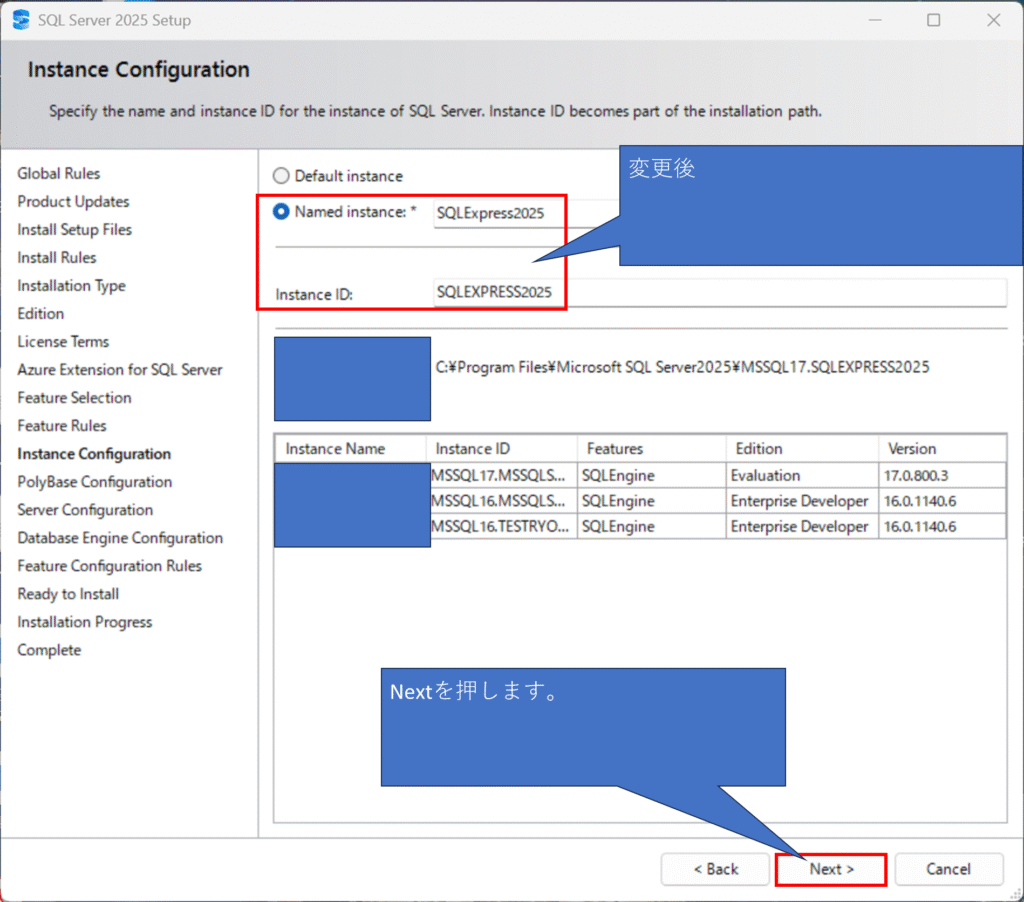The height and width of the screenshot is (902, 1024).
Task: Minimize the SQL Server 2025 Setup window
Action: 875,20
